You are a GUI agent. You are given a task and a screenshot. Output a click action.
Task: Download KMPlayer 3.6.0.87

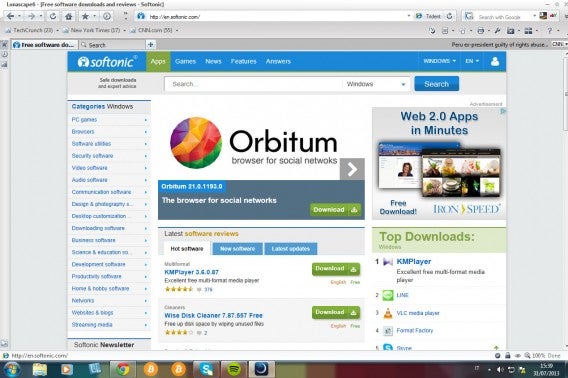[x=336, y=269]
